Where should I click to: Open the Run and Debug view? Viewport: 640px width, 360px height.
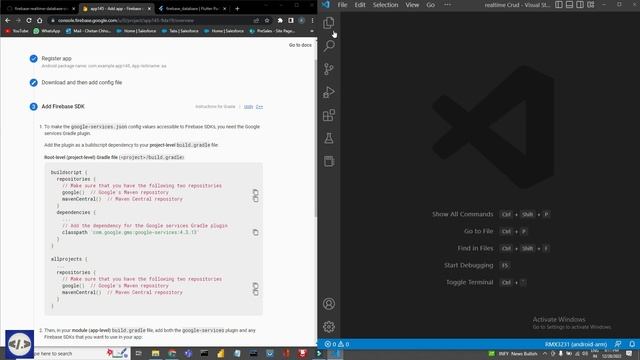point(329,92)
